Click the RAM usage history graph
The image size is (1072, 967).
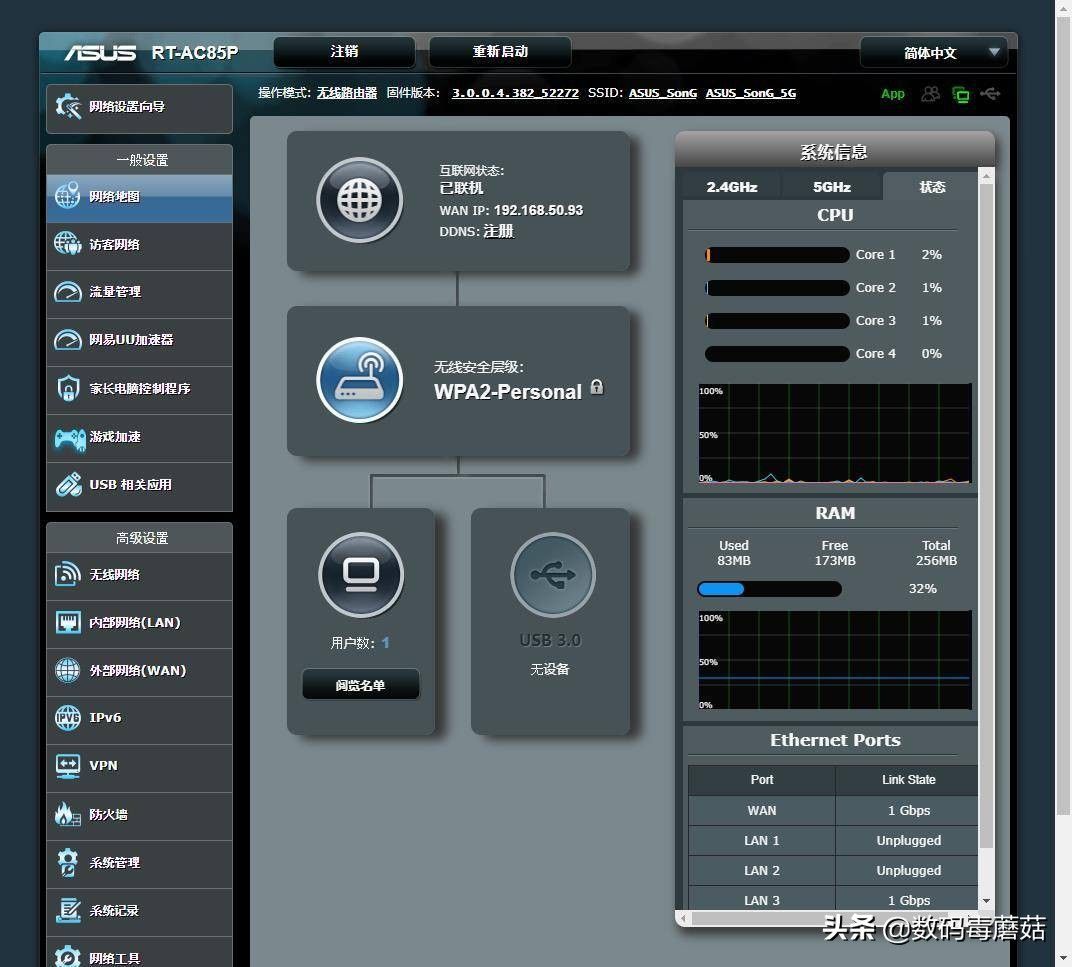(835, 660)
